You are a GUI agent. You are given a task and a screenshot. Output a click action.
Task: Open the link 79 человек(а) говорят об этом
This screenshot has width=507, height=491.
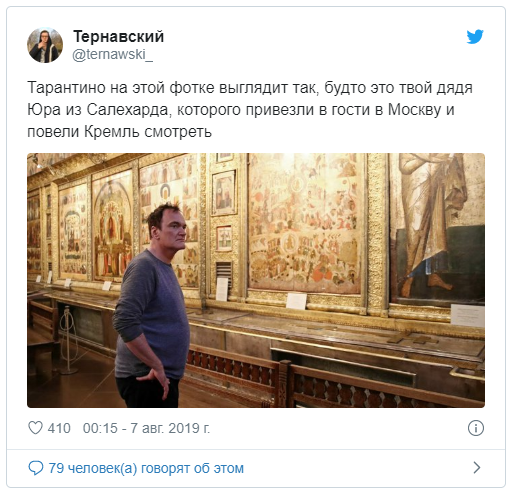coord(146,468)
